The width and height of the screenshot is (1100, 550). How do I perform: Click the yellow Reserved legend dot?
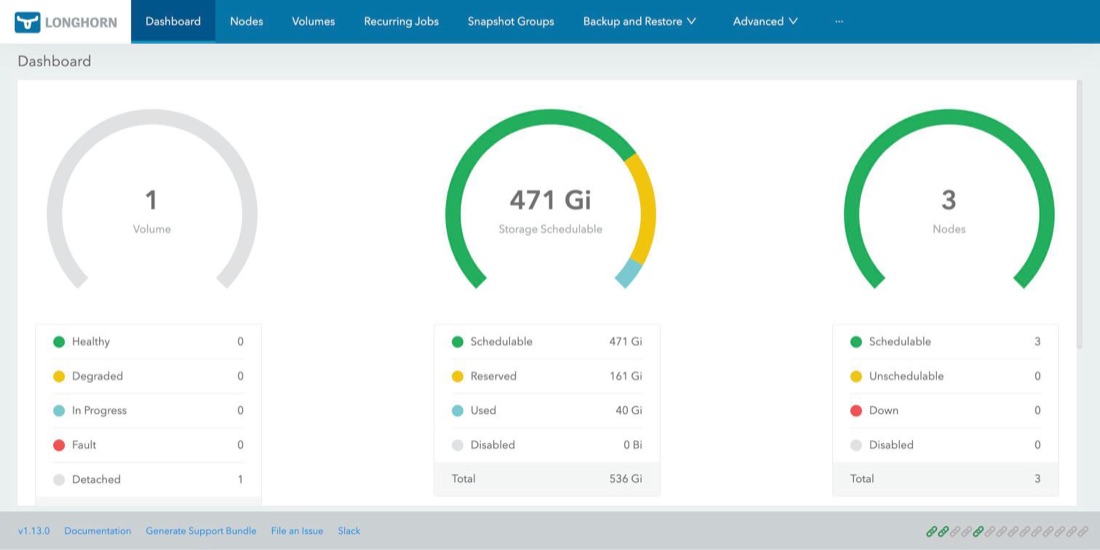pos(457,376)
